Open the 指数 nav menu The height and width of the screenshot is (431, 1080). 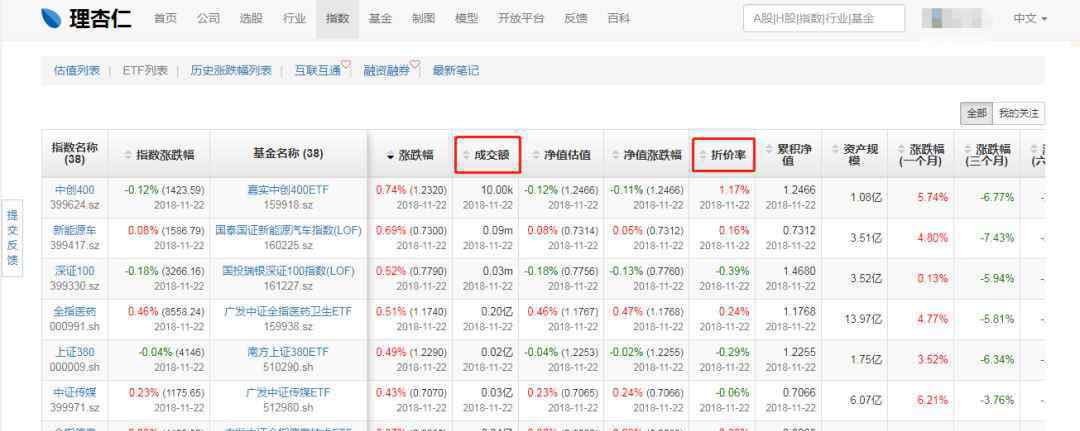click(x=337, y=19)
